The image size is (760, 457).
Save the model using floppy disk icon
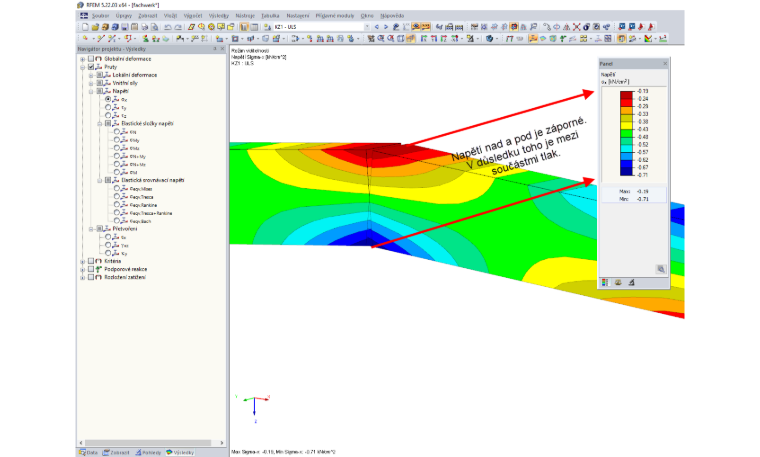125,27
